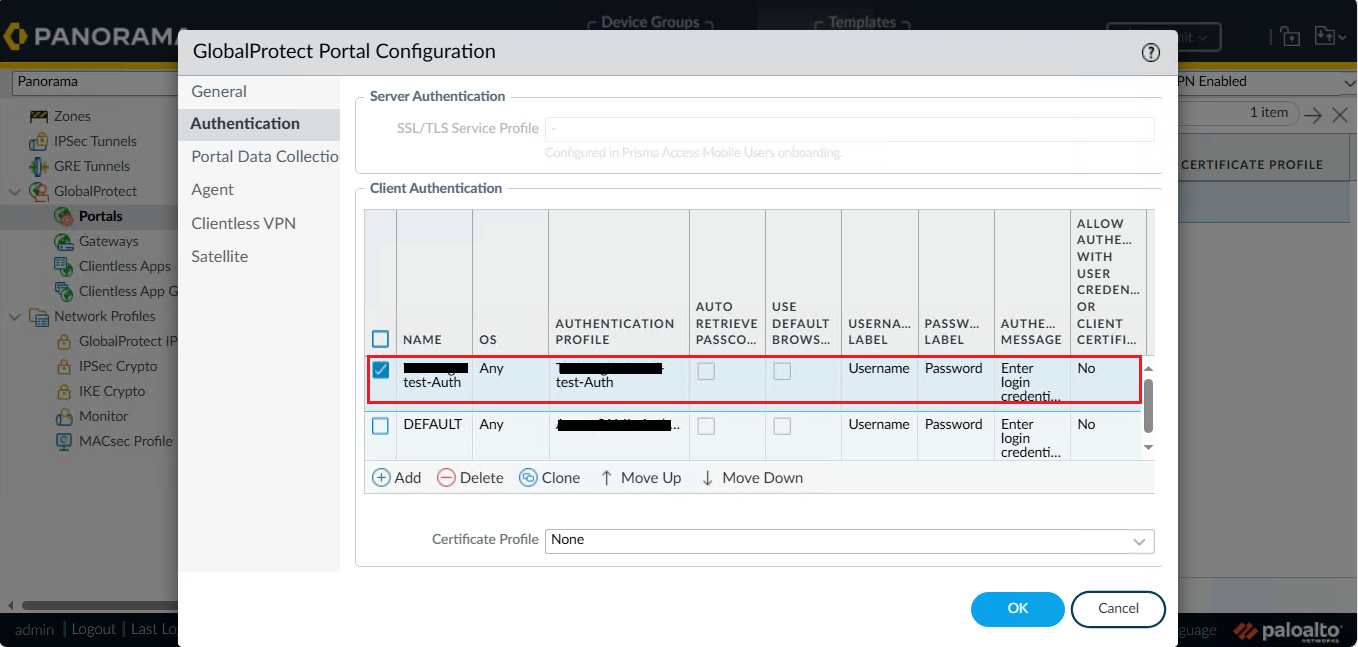The image size is (1358, 647).
Task: Click the Add plus icon
Action: point(381,478)
